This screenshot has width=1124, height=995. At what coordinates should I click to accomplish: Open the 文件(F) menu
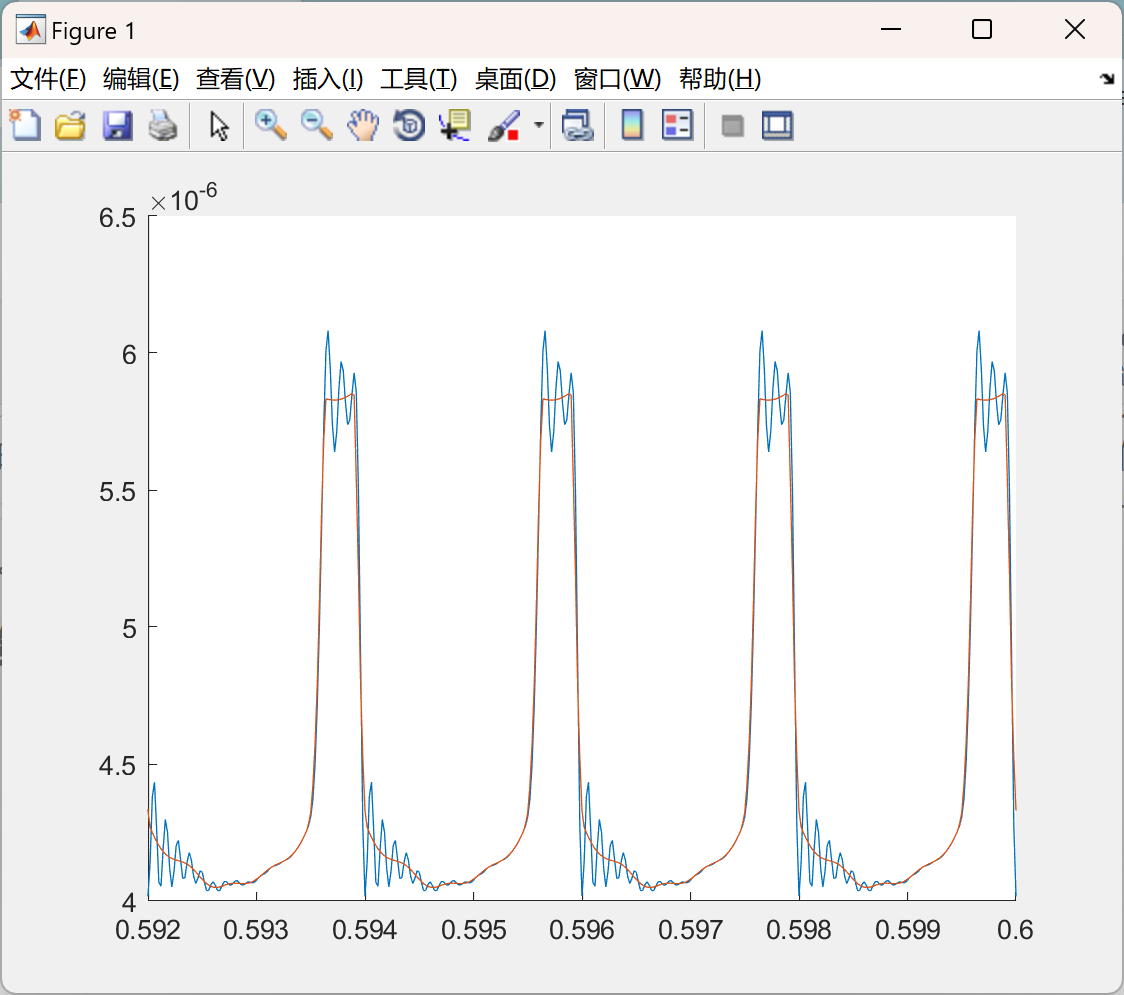48,79
